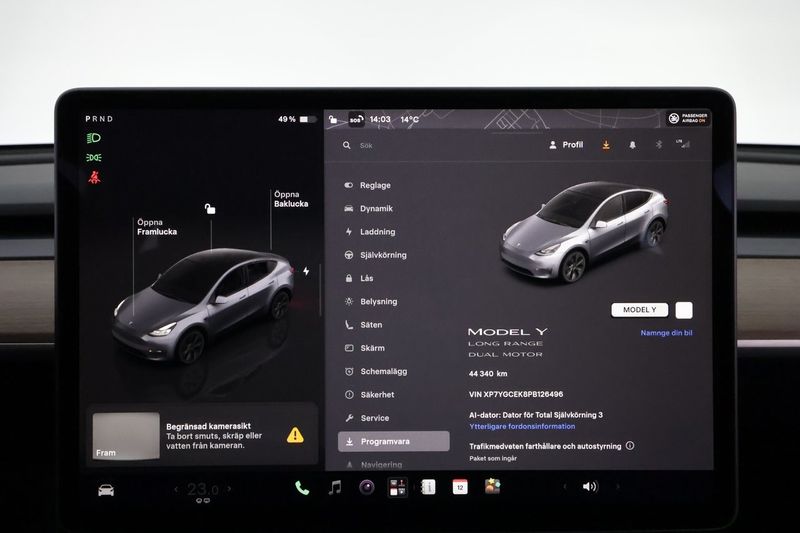Click the Namnge din bil link

[666, 333]
